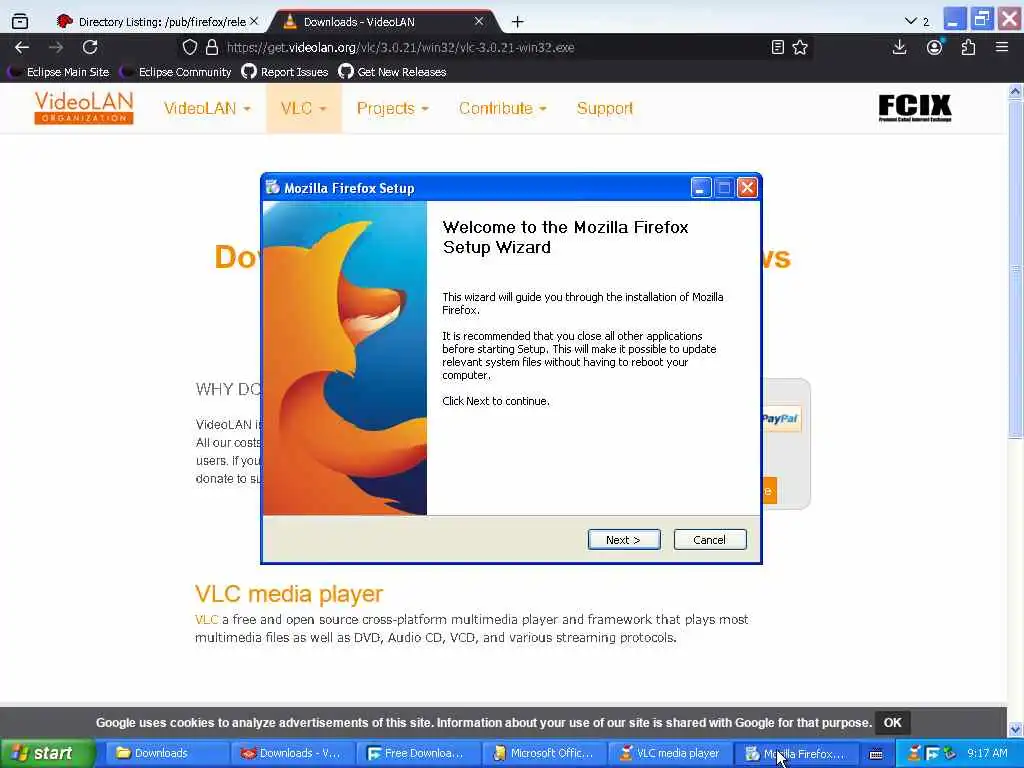Open Report Issues GitHub bookmark
This screenshot has width=1024, height=768.
(x=285, y=72)
